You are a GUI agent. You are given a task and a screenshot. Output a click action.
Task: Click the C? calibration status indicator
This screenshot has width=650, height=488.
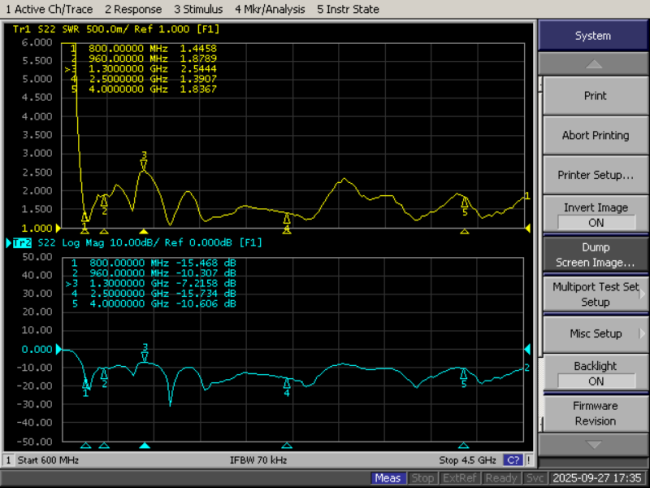click(513, 460)
